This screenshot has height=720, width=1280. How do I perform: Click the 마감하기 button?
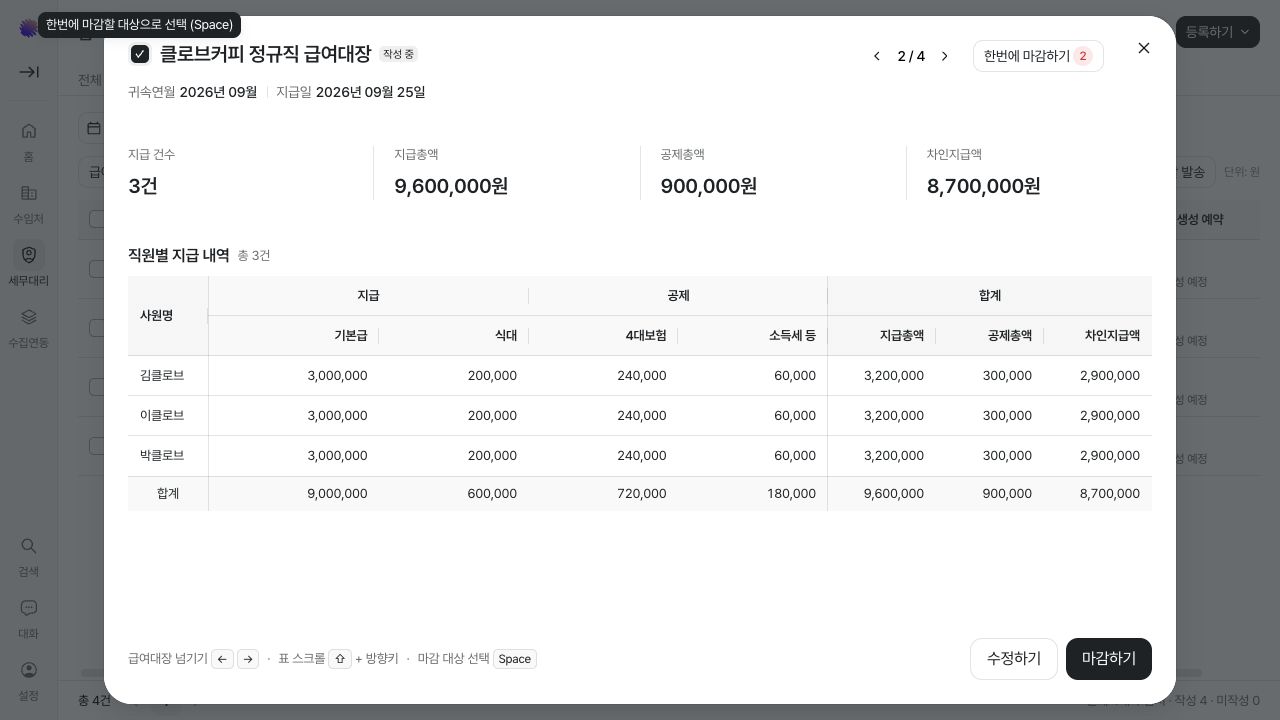coord(1109,659)
